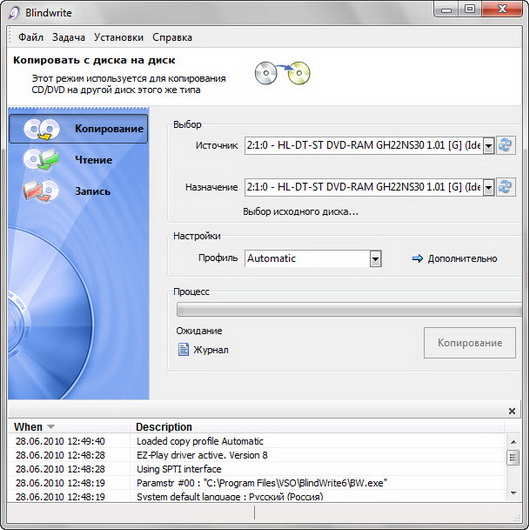This screenshot has height=530, width=529.
Task: Open the Профиль Automatic dropdown
Action: [x=375, y=259]
